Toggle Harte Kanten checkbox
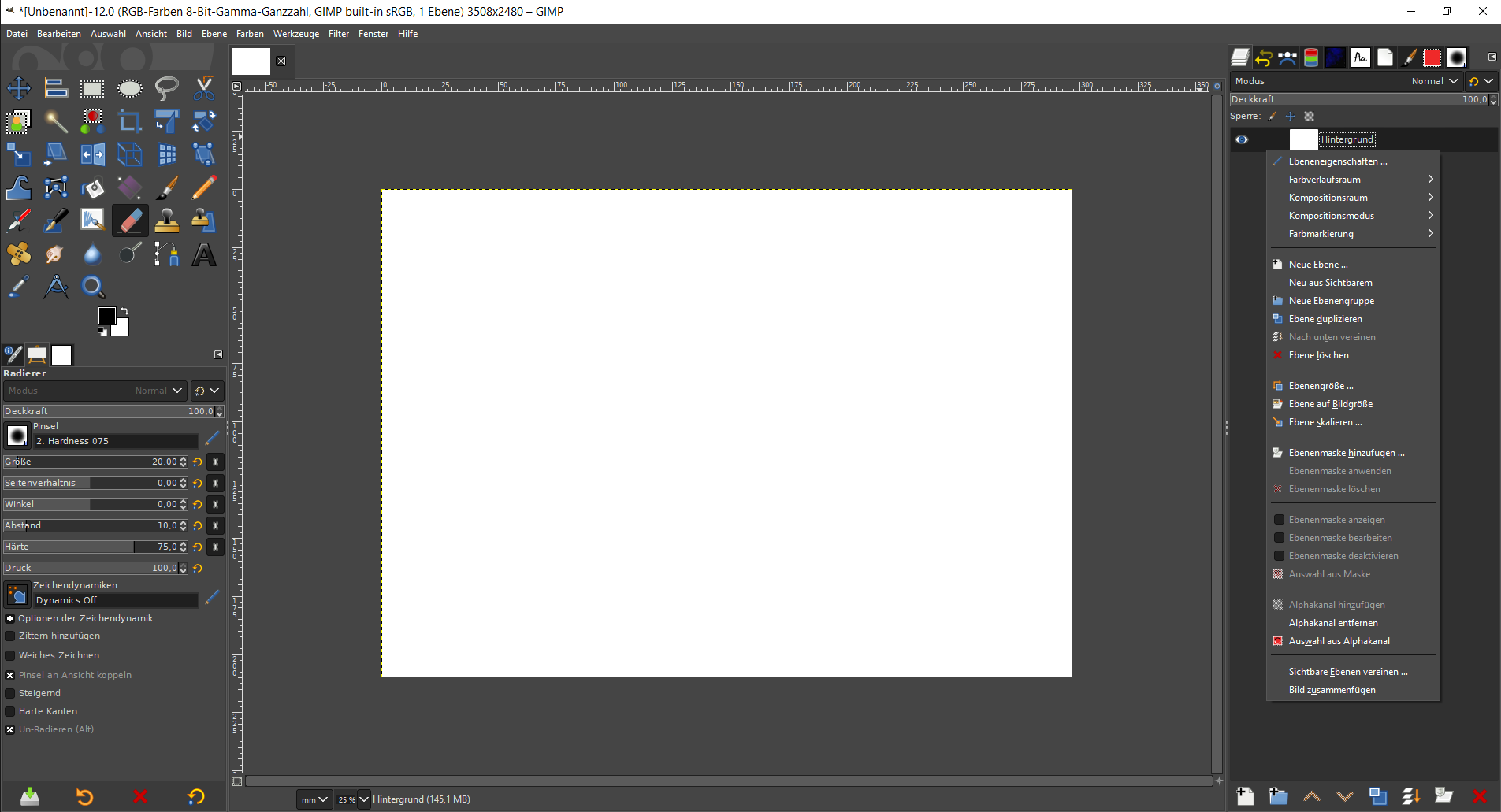The width and height of the screenshot is (1501, 812). tap(10, 712)
